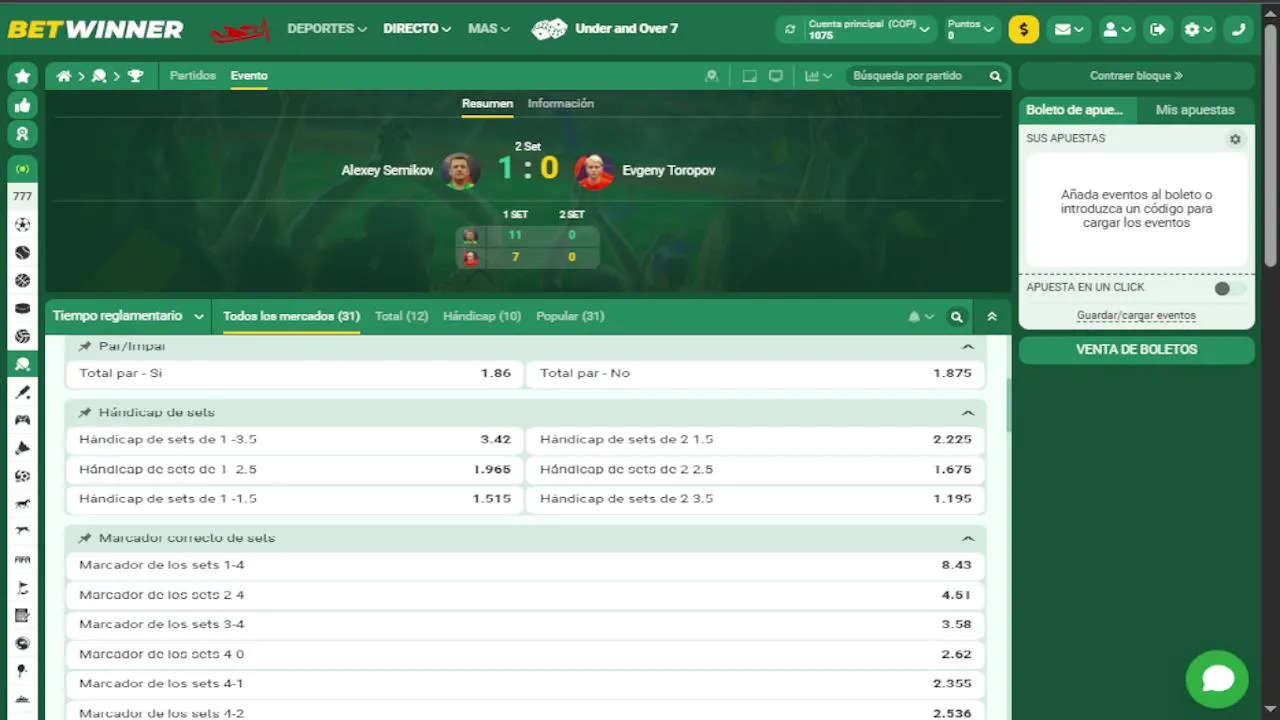Click the home icon in breadcrumb
1280x720 pixels.
tap(64, 76)
